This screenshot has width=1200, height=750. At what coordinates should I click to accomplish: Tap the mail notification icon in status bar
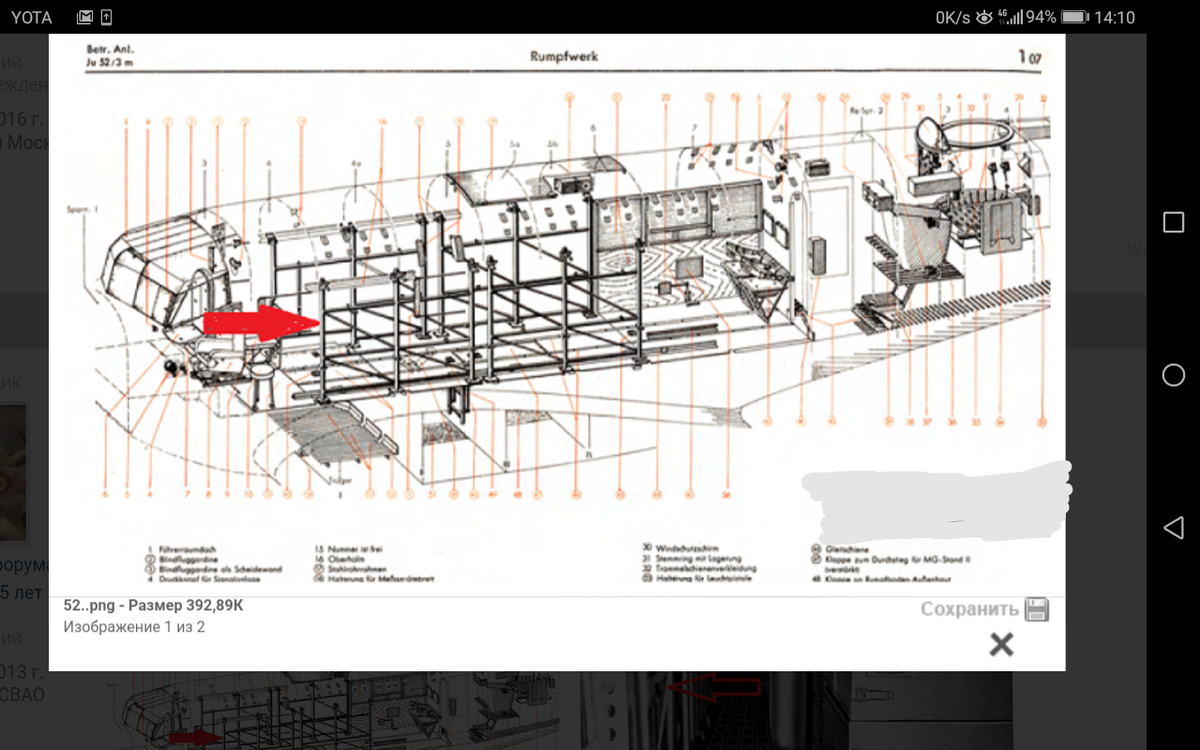(84, 17)
